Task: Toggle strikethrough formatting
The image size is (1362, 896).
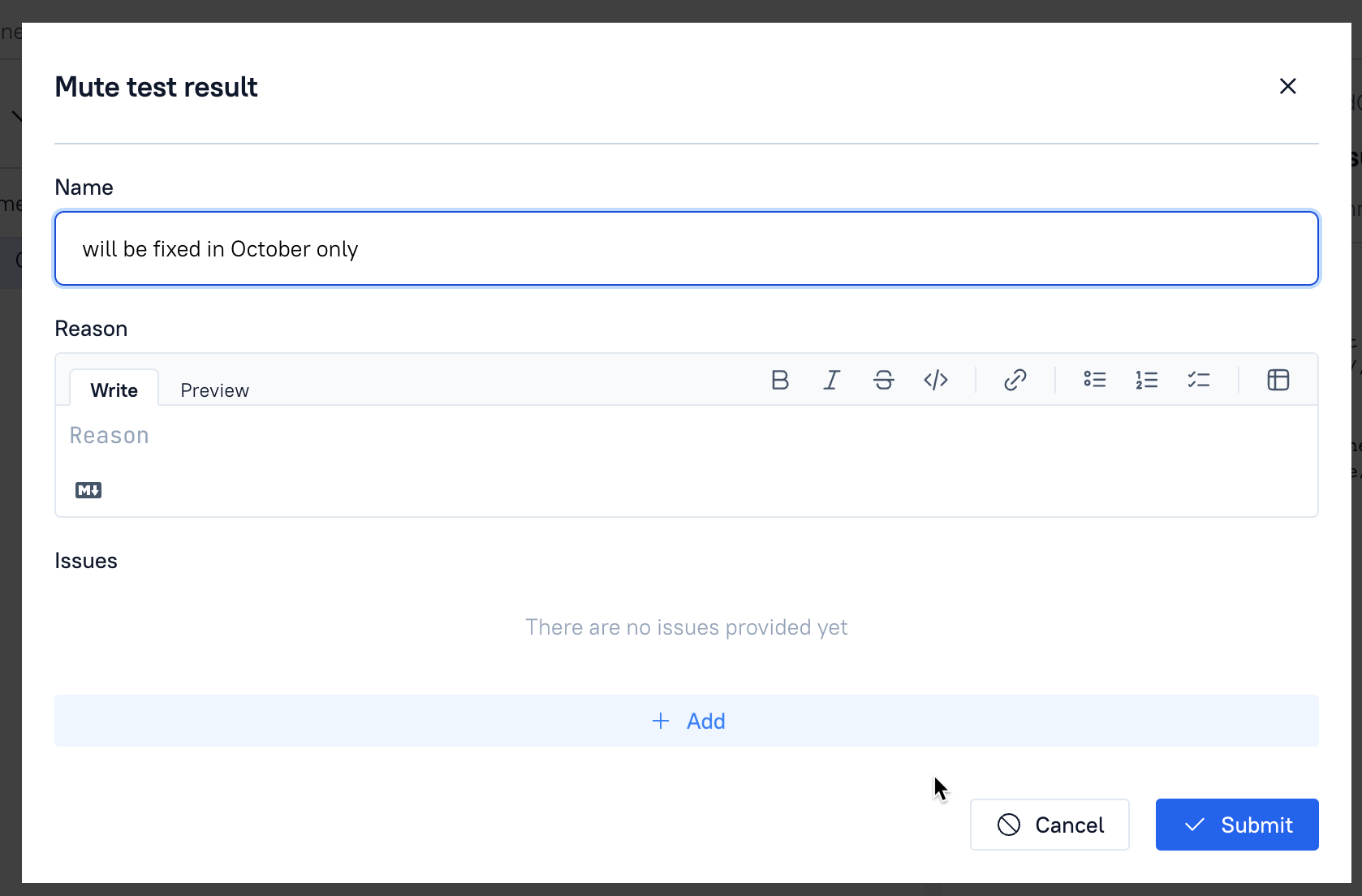Action: (884, 380)
